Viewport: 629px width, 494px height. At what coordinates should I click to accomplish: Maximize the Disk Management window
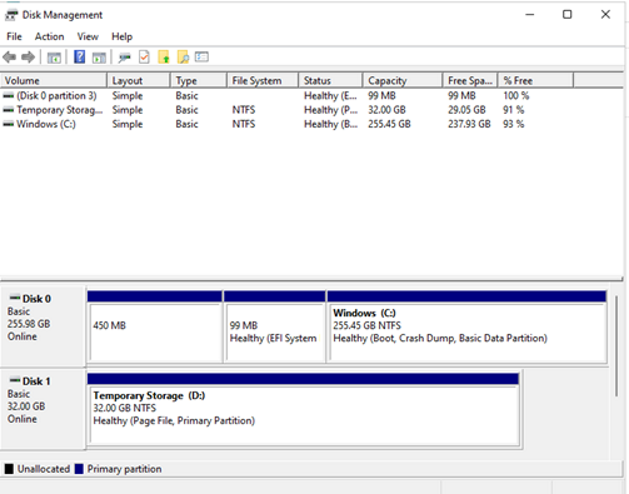coord(567,15)
